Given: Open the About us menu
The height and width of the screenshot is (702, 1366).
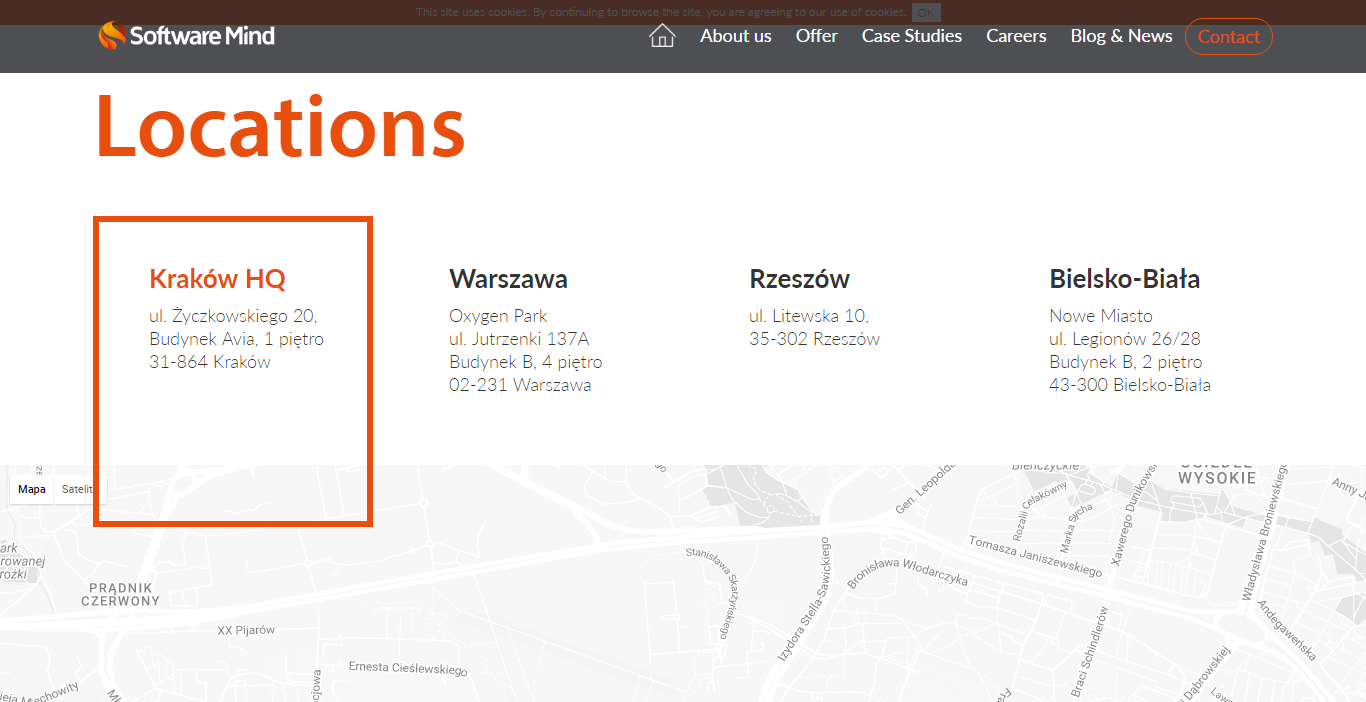Looking at the screenshot, I should [x=736, y=36].
